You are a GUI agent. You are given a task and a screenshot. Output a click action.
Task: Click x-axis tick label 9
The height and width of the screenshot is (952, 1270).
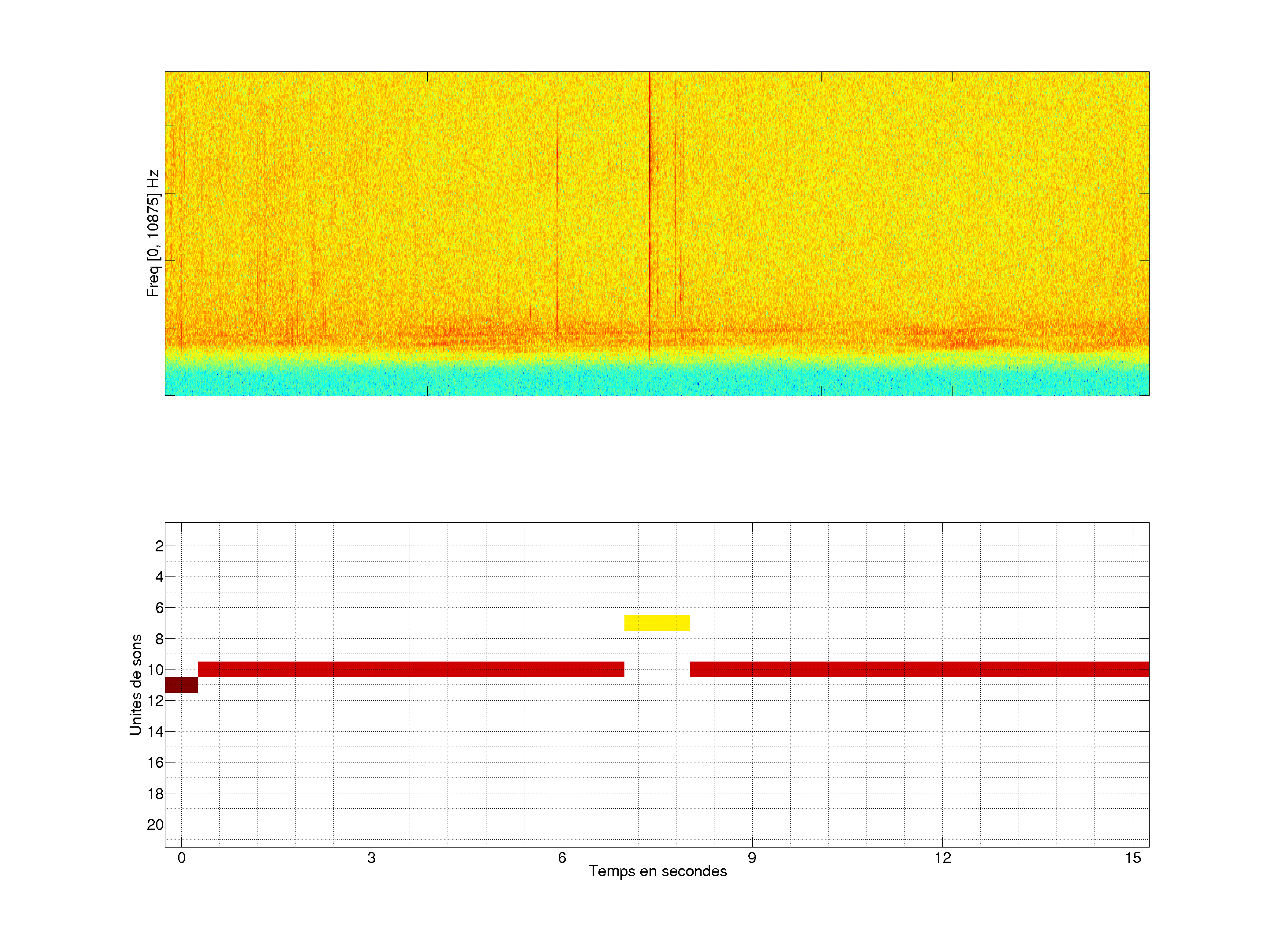tap(752, 858)
